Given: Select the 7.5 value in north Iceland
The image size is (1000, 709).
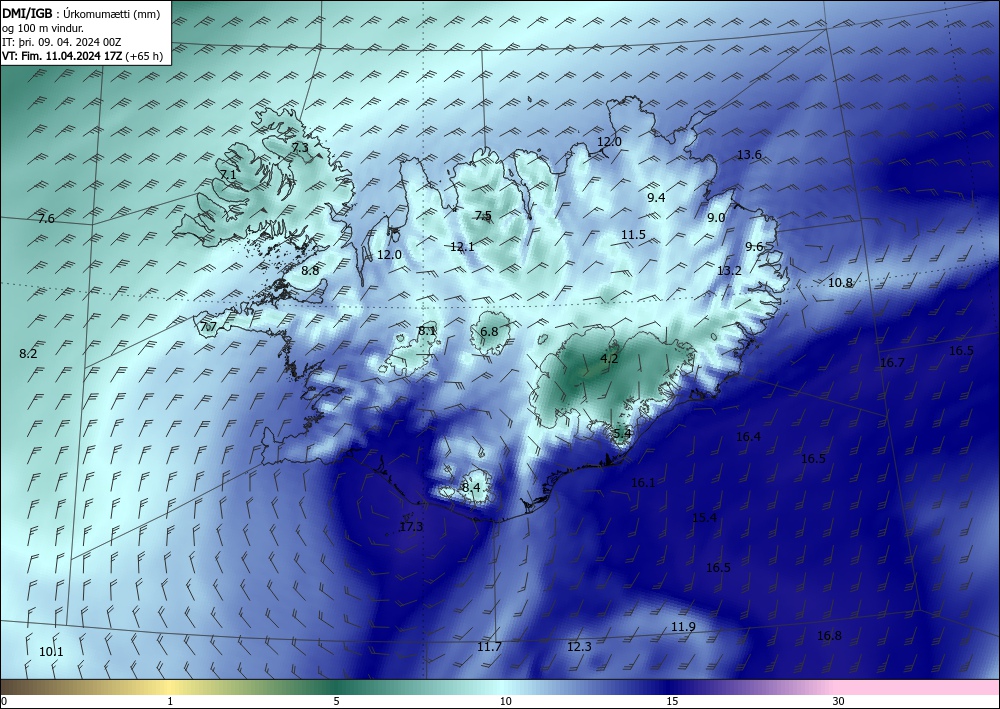Looking at the screenshot, I should [483, 216].
